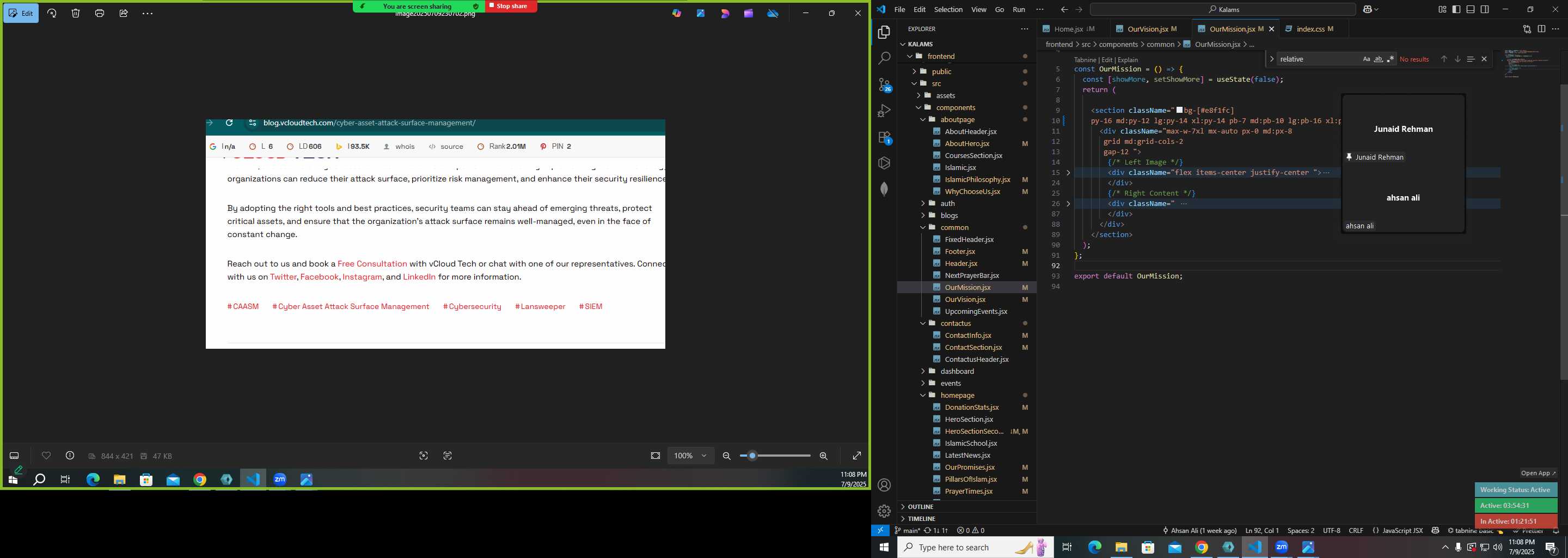Open Zoom app in Windows taskbar

coord(1282,548)
